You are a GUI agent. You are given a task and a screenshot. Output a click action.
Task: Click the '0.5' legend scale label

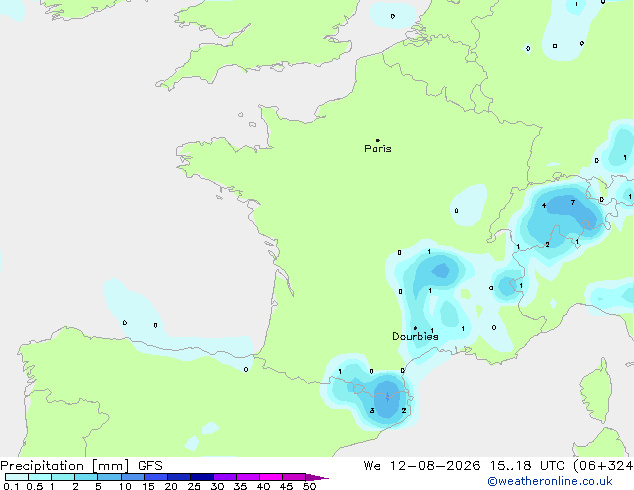tap(35, 486)
